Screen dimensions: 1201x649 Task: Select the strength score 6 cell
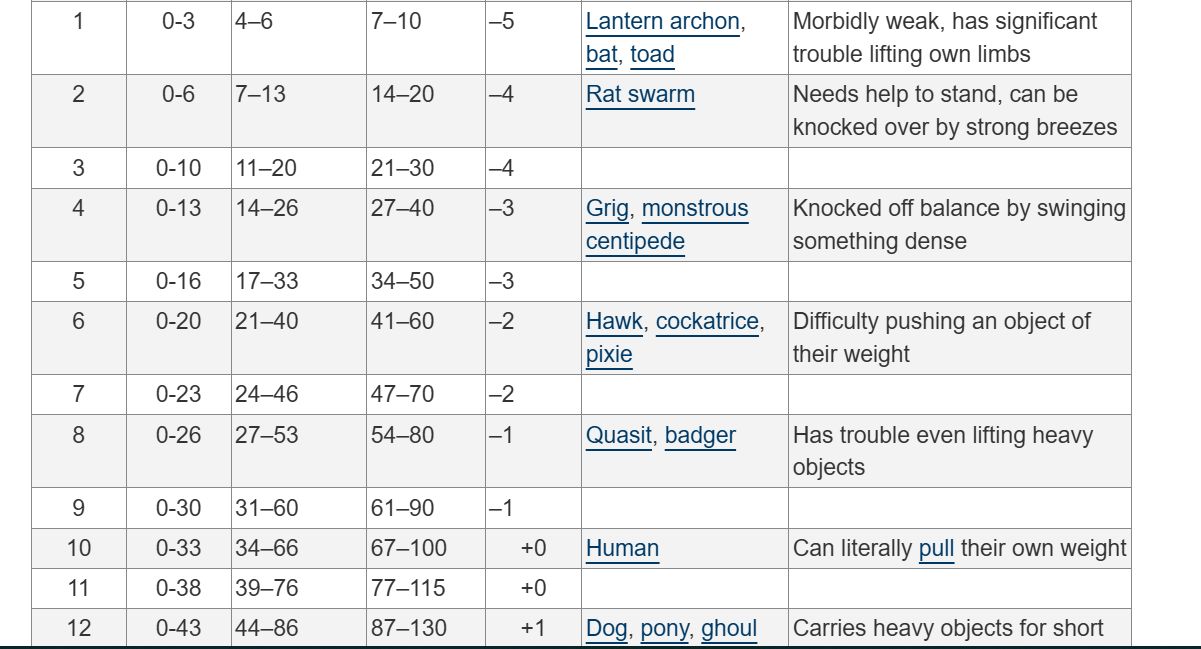click(x=78, y=338)
